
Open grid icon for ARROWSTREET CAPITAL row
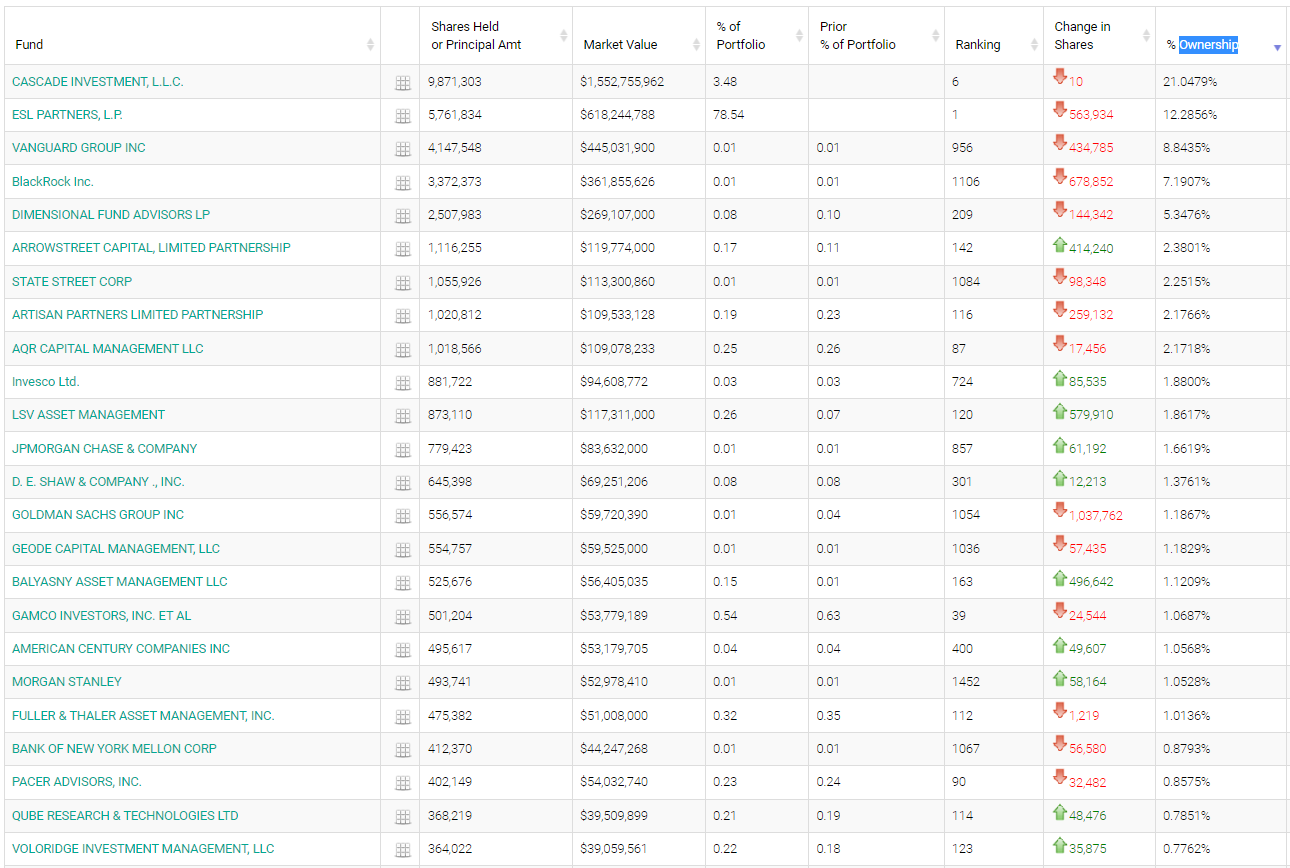pos(403,249)
